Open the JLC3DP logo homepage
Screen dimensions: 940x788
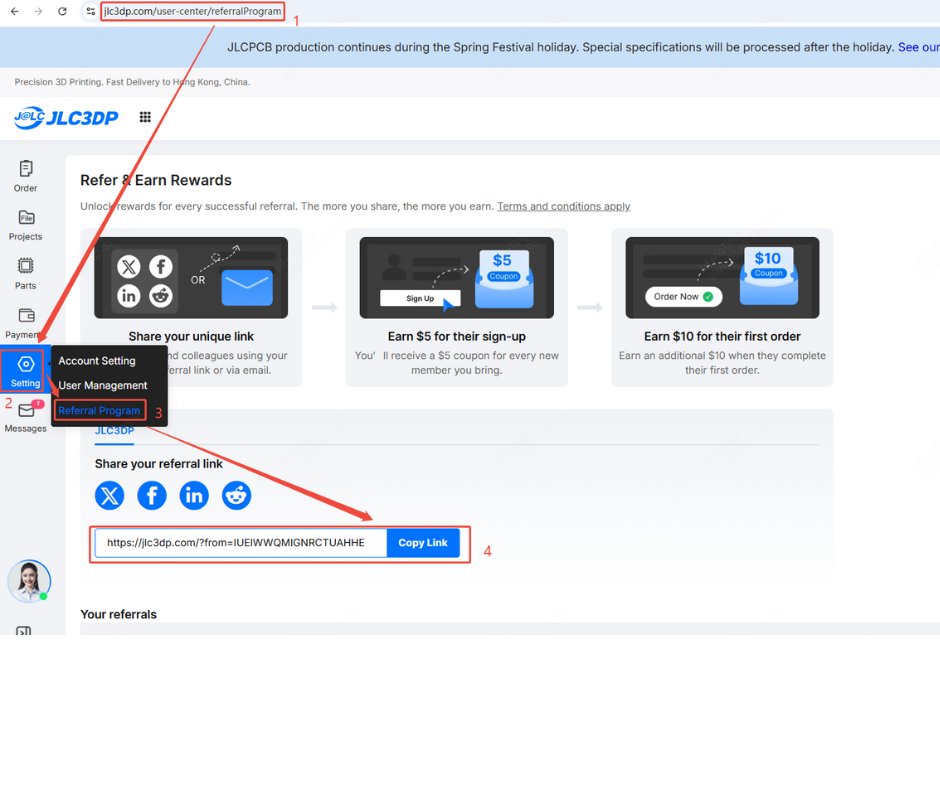point(67,118)
